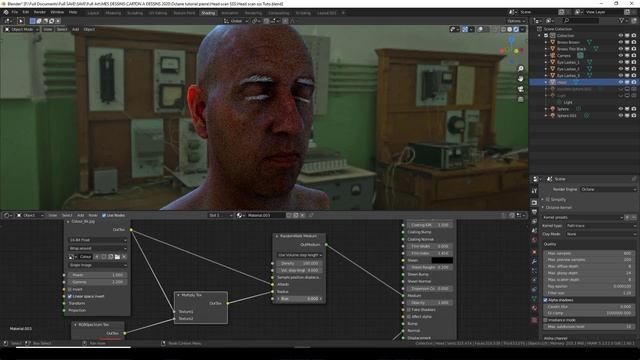
Task: Click the Max. diffuse depth field
Action: (x=589, y=267)
